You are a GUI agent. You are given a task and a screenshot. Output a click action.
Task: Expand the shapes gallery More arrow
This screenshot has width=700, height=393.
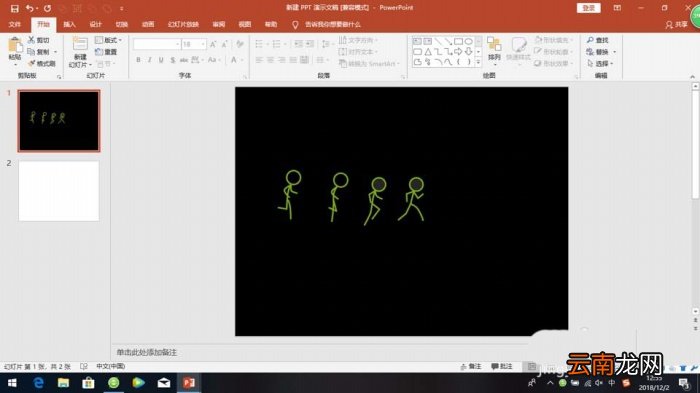coord(478,63)
